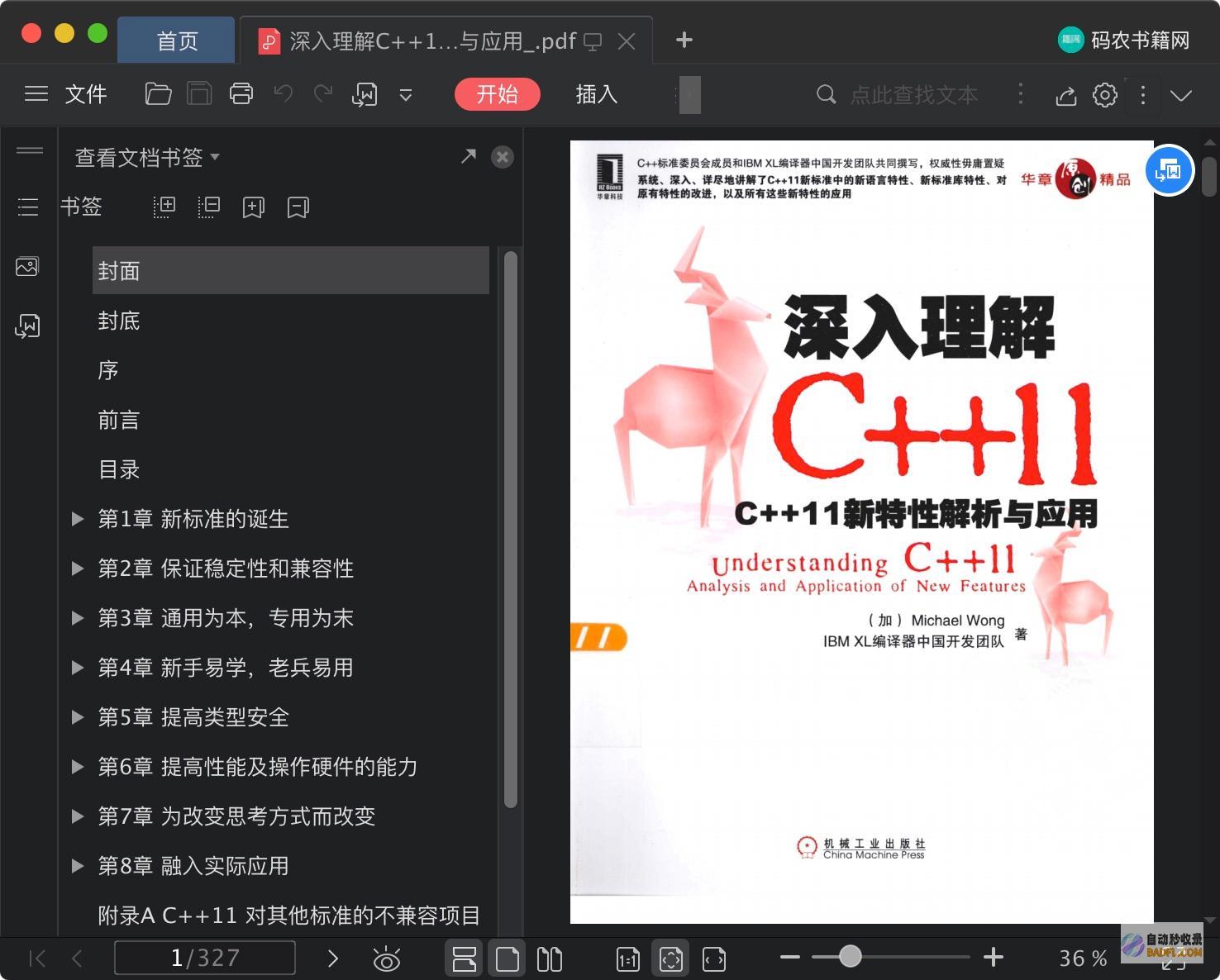Viewport: 1220px width, 980px height.
Task: Open the more options dots beside the gear
Action: click(x=1143, y=95)
